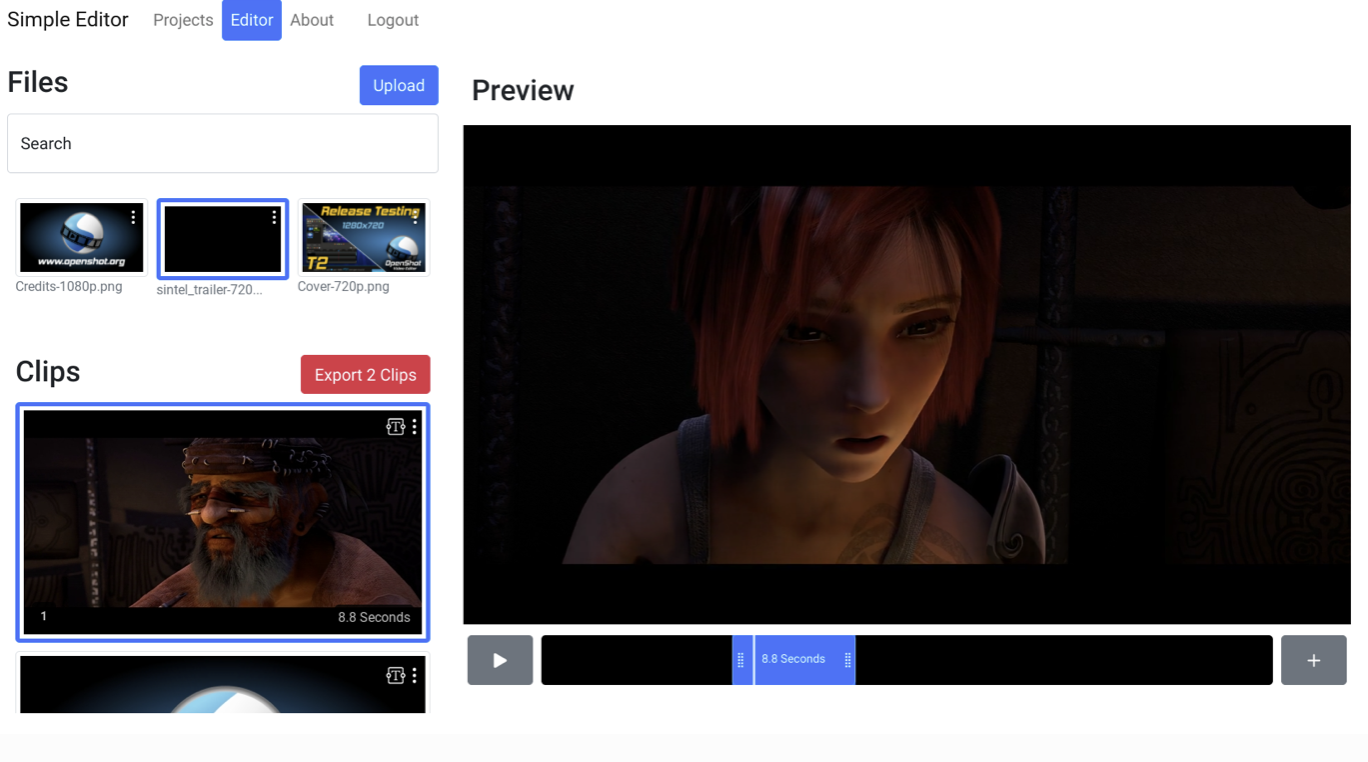Click the Upload button
The height and width of the screenshot is (762, 1368).
pos(399,85)
